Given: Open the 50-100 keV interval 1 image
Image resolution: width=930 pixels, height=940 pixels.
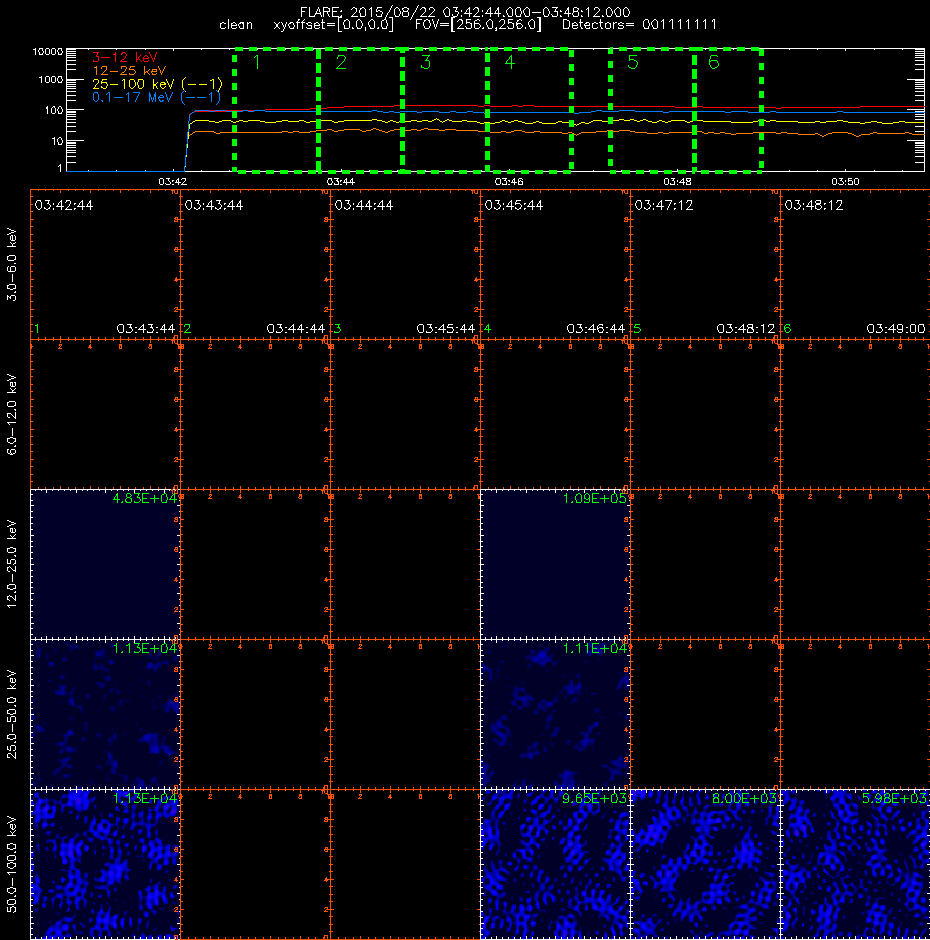Looking at the screenshot, I should pyautogui.click(x=105, y=864).
